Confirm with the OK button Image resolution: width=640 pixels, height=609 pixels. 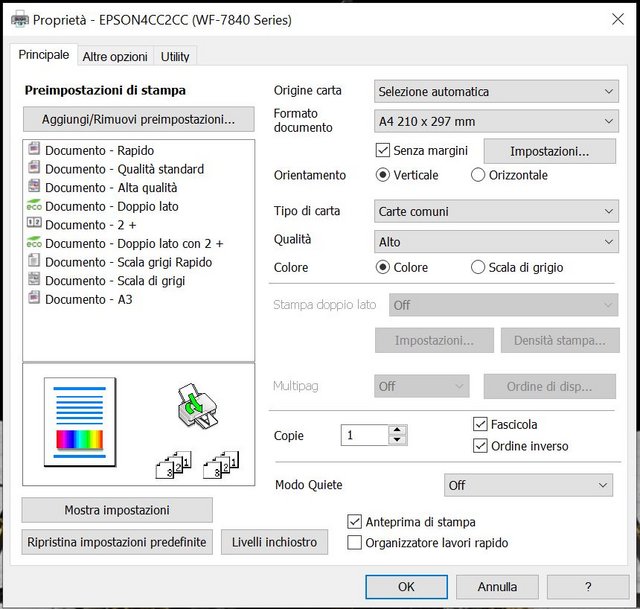click(x=406, y=587)
